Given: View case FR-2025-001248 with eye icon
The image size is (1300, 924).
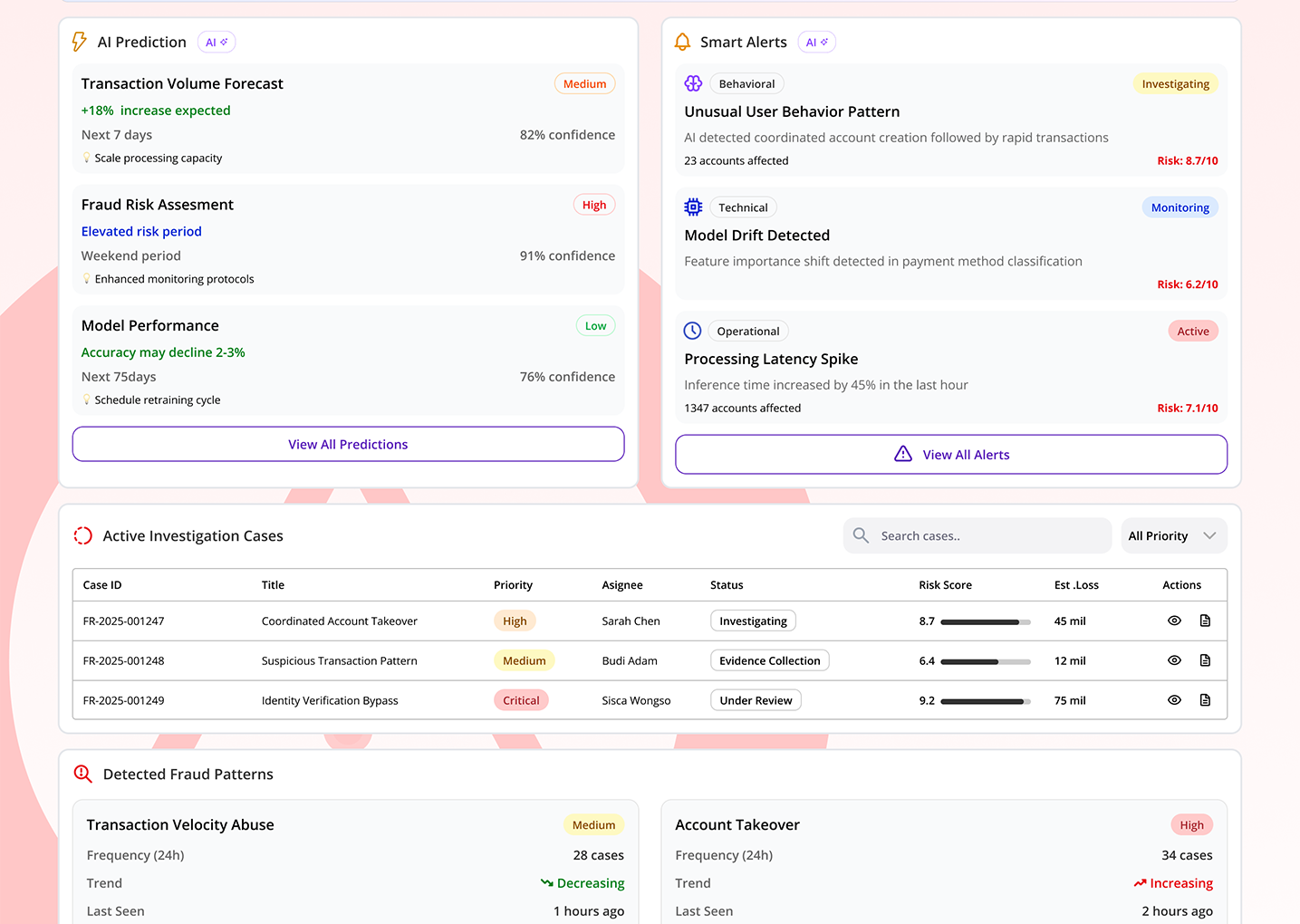Looking at the screenshot, I should [x=1174, y=660].
